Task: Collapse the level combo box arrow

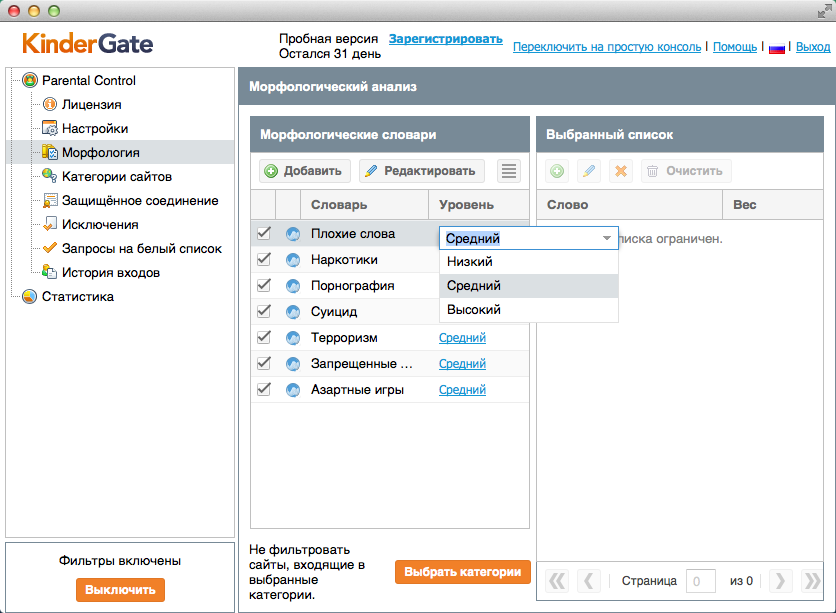Action: pos(606,238)
